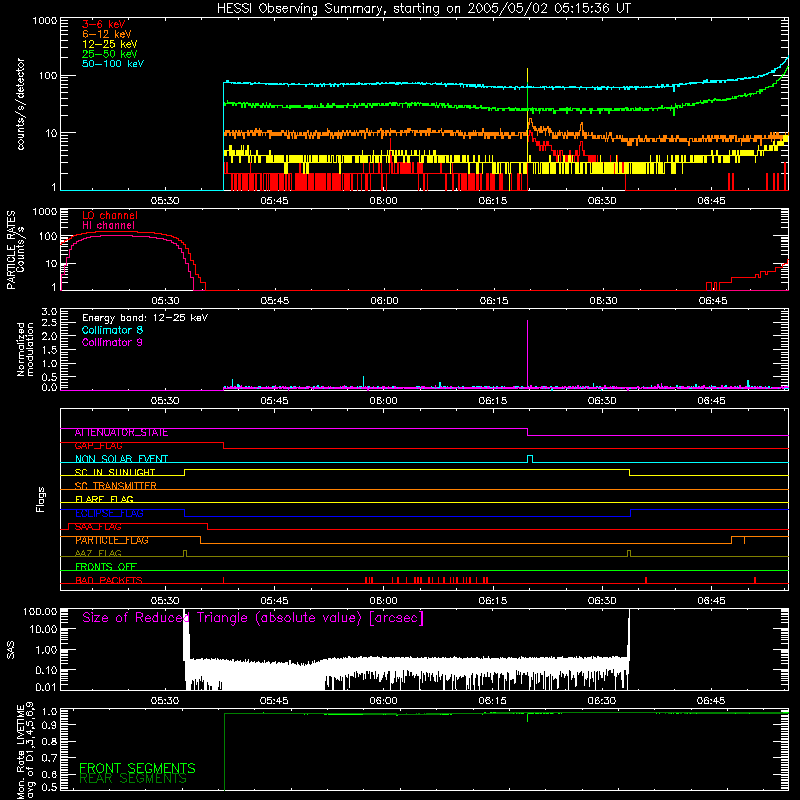Click the ATTENUATOR_STATE flag label

pos(121,433)
